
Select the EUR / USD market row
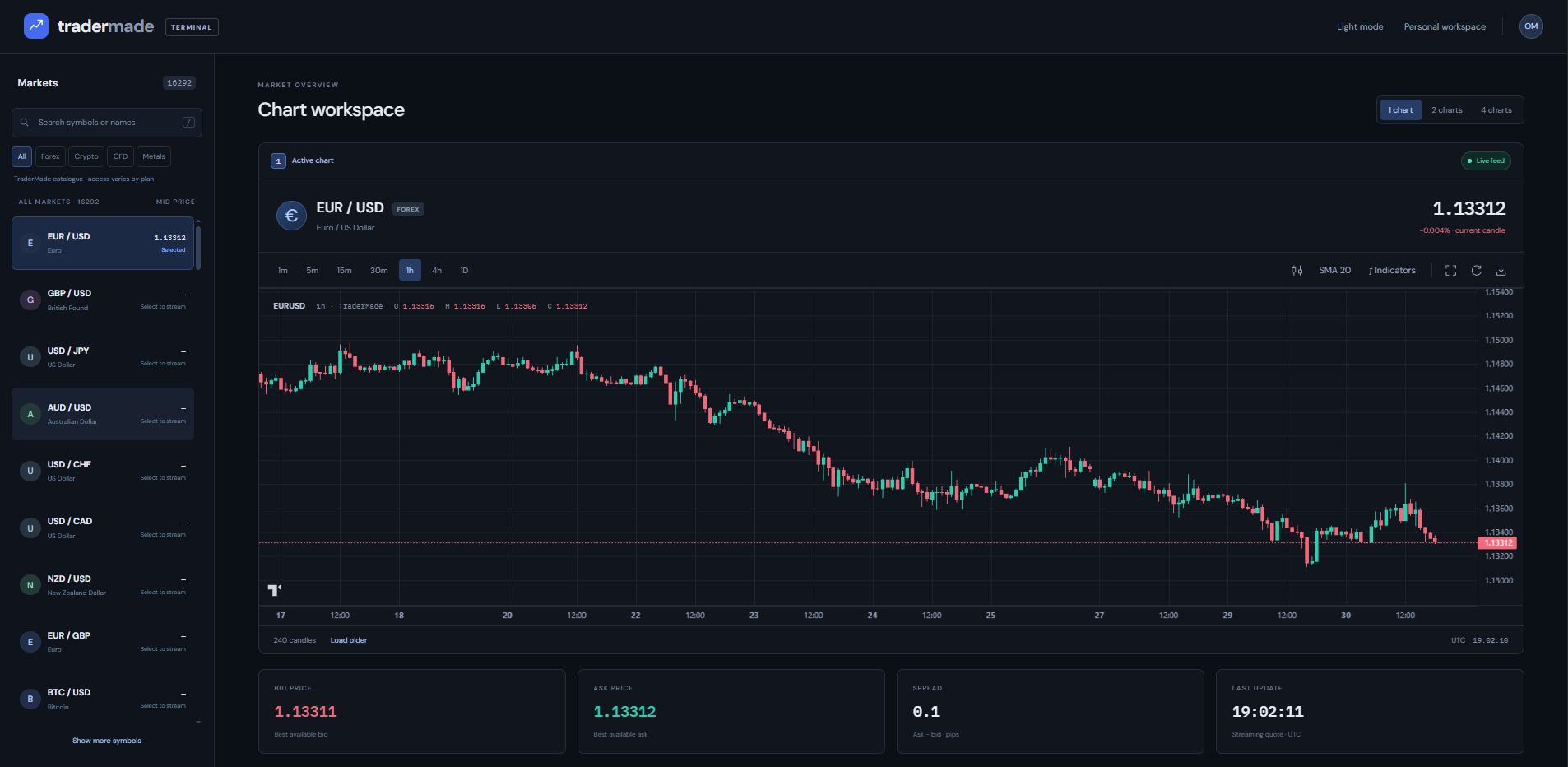103,243
